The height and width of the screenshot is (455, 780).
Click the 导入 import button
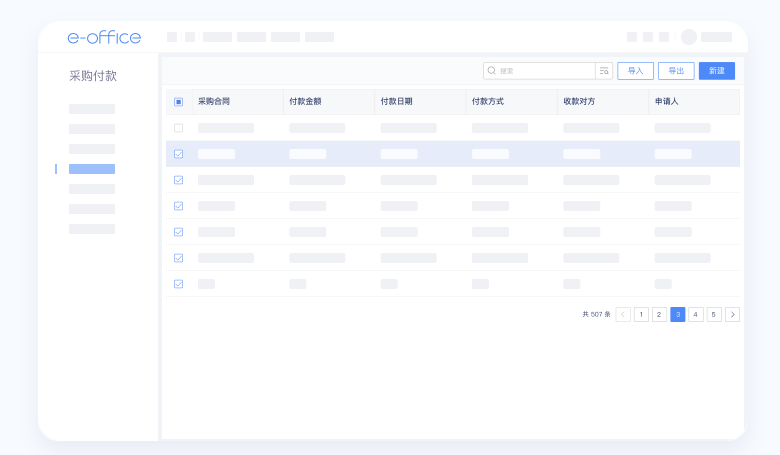point(635,71)
